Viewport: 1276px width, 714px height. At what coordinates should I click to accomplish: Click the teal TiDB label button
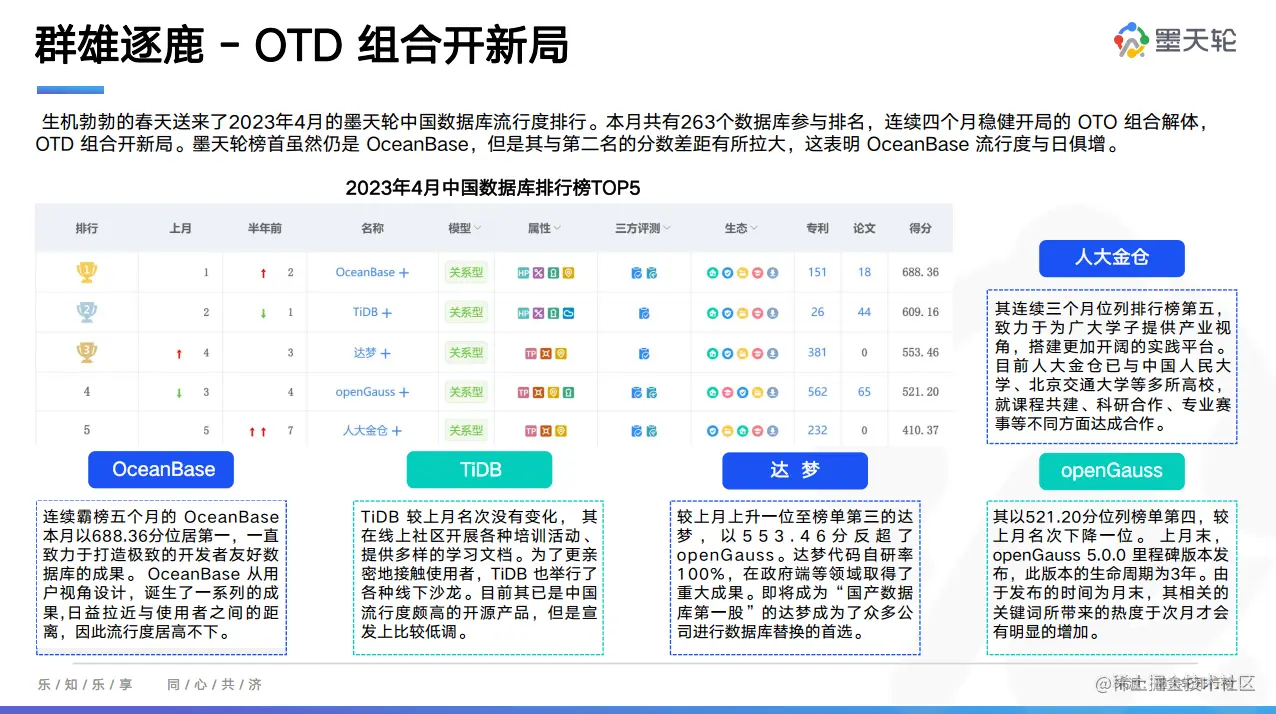point(479,469)
